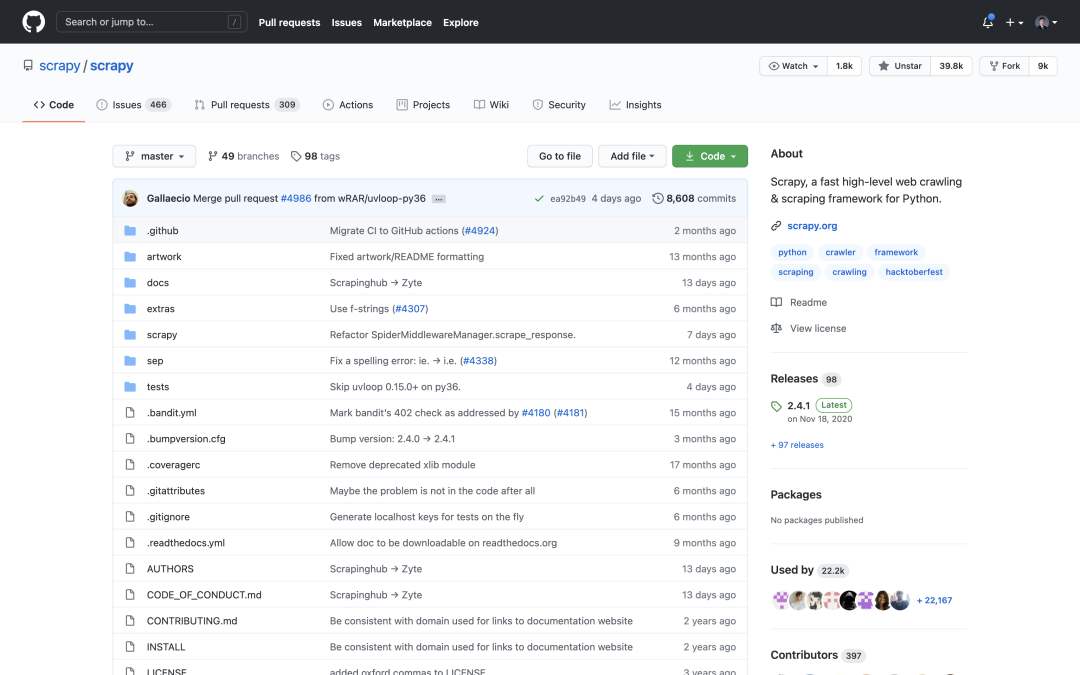
Task: Open Issues in top navigation
Action: (346, 22)
